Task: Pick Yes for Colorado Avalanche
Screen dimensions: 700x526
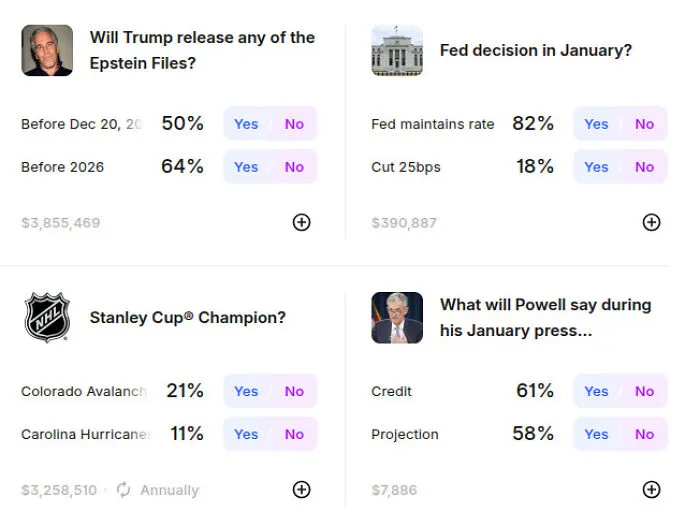Action: click(x=246, y=391)
